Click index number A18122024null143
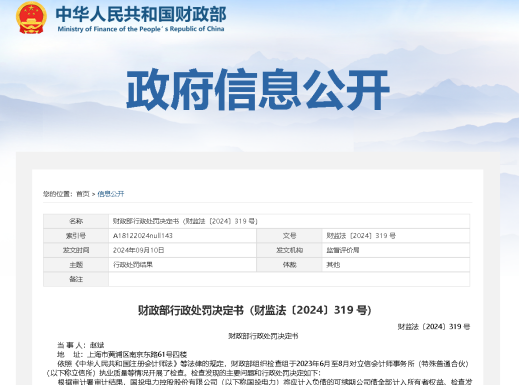This screenshot has height=385, width=519. coord(143,236)
